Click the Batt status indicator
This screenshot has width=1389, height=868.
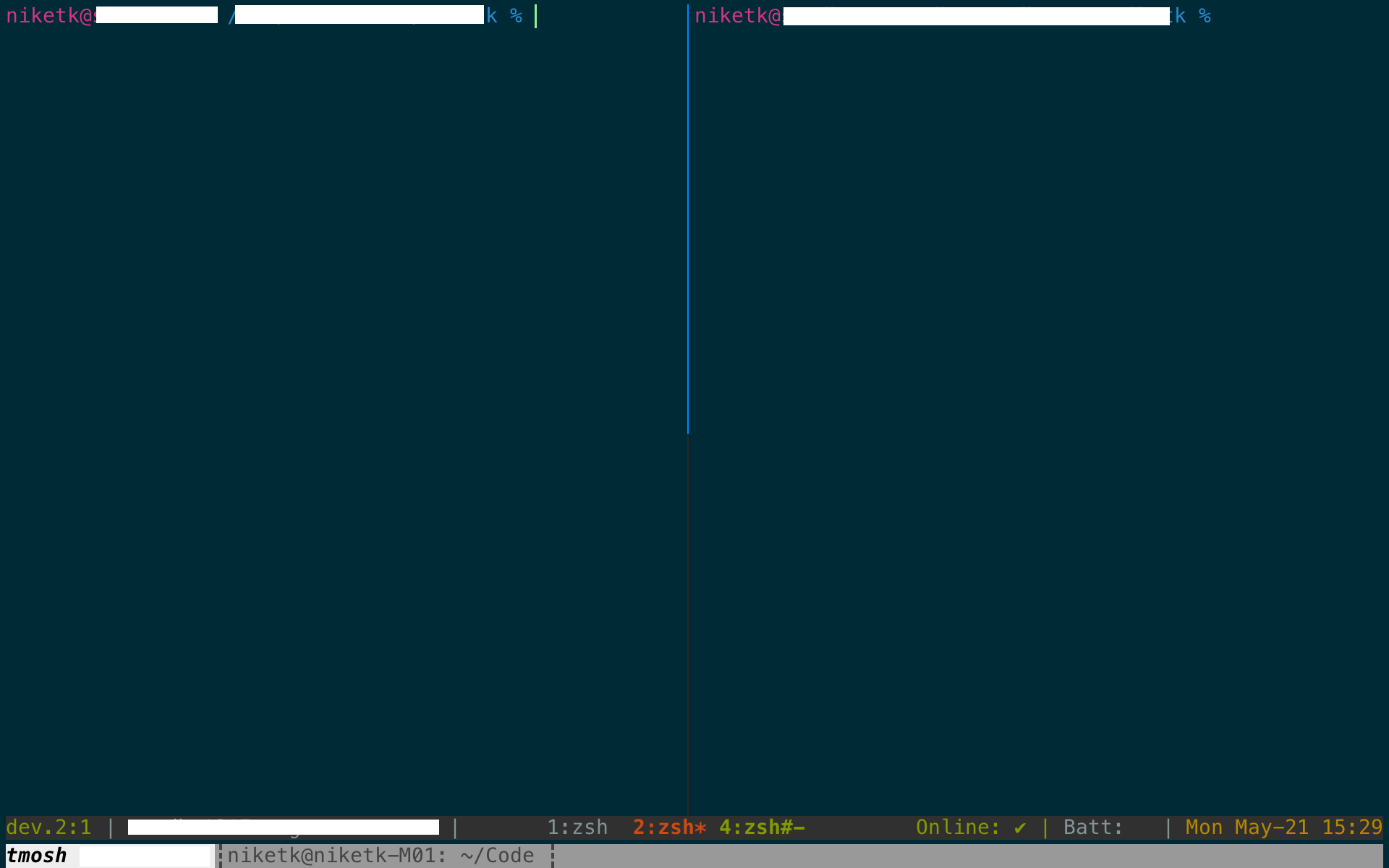coord(1093,827)
